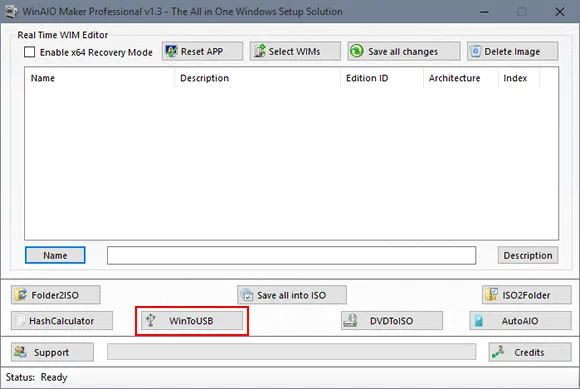
Task: Click the Name button below list
Action: point(55,255)
